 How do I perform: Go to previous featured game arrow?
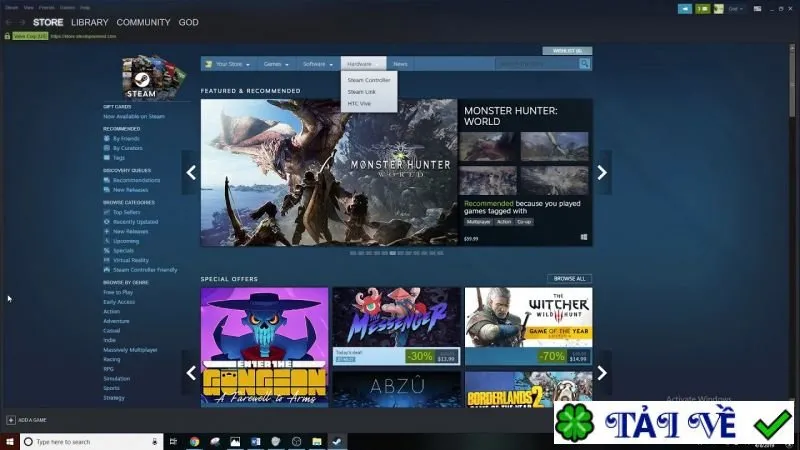coord(191,172)
